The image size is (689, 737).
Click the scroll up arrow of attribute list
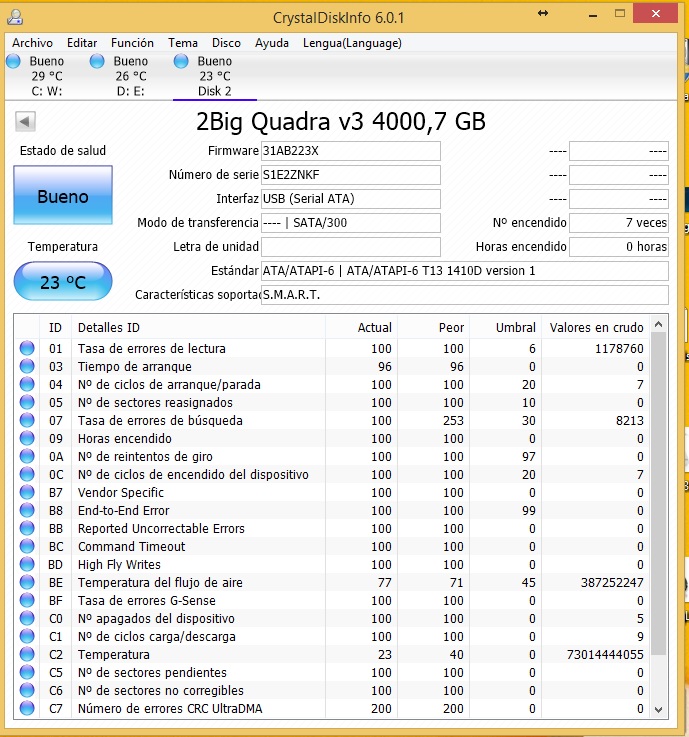[x=658, y=324]
